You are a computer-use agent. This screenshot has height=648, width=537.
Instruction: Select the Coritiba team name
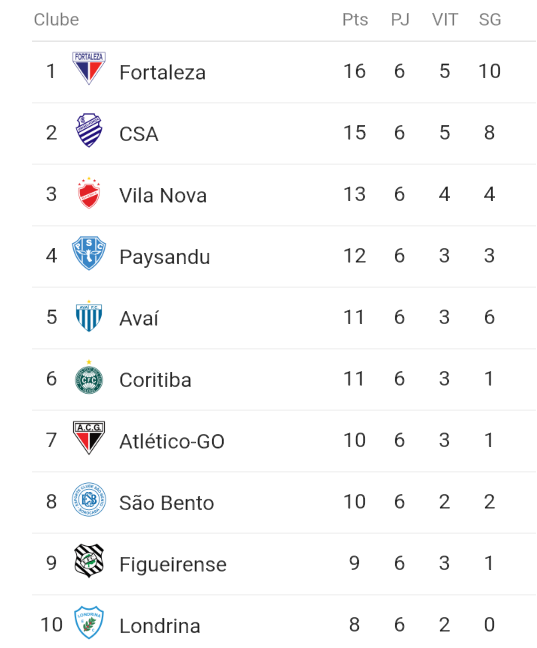pyautogui.click(x=155, y=380)
